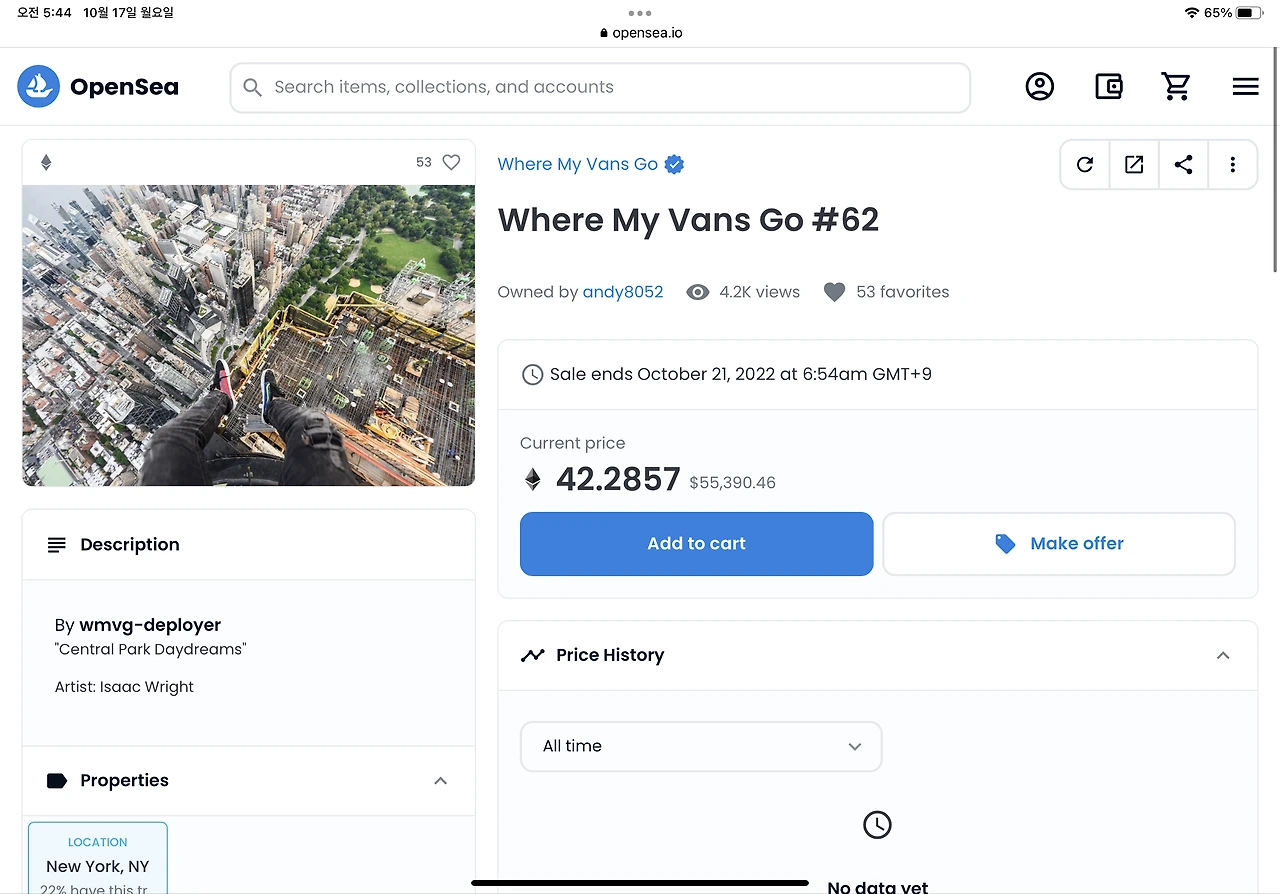1280x894 pixels.
Task: Click the 53 favorites heart icon
Action: pos(834,292)
